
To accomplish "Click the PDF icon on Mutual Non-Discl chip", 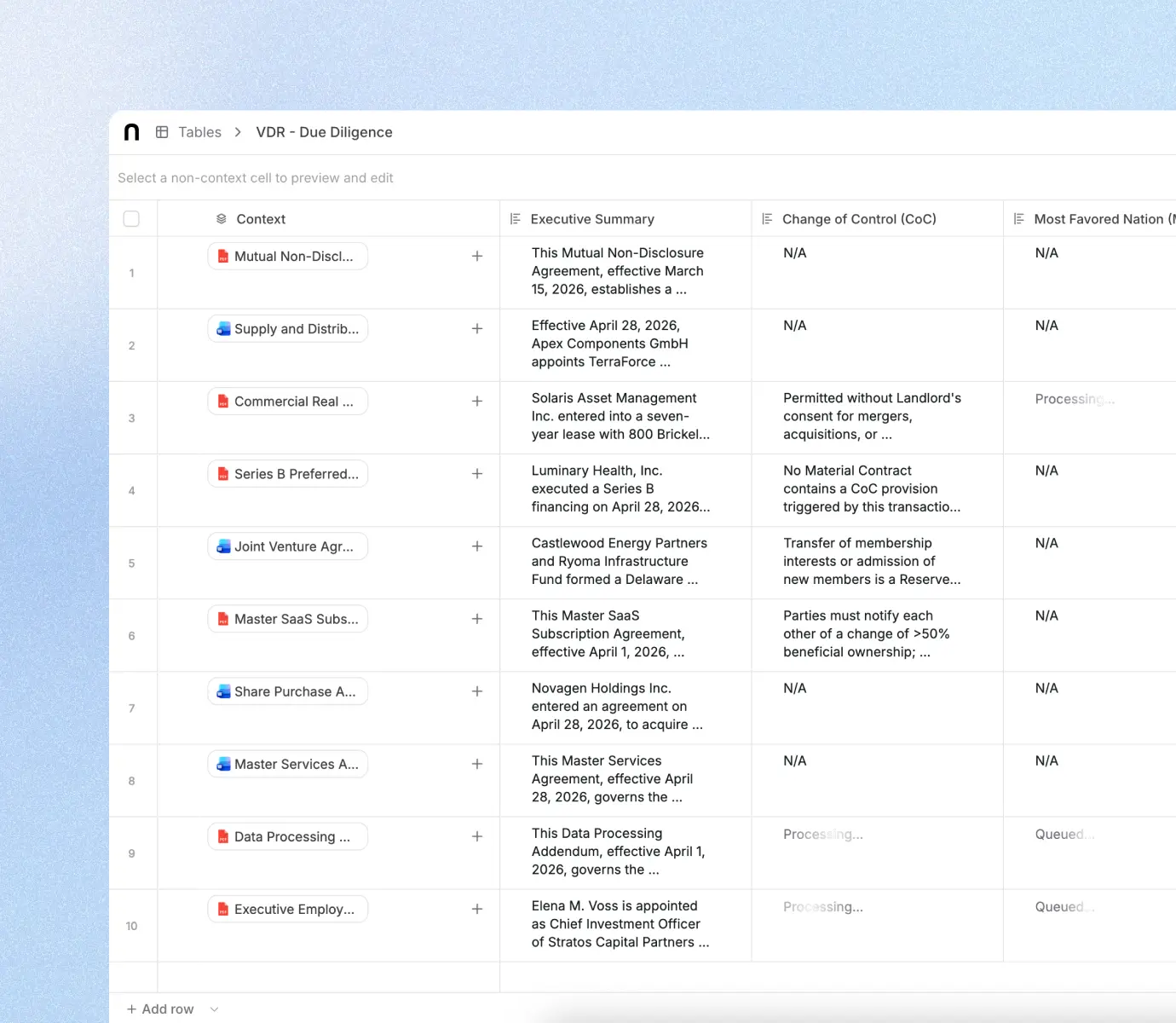I will [223, 257].
